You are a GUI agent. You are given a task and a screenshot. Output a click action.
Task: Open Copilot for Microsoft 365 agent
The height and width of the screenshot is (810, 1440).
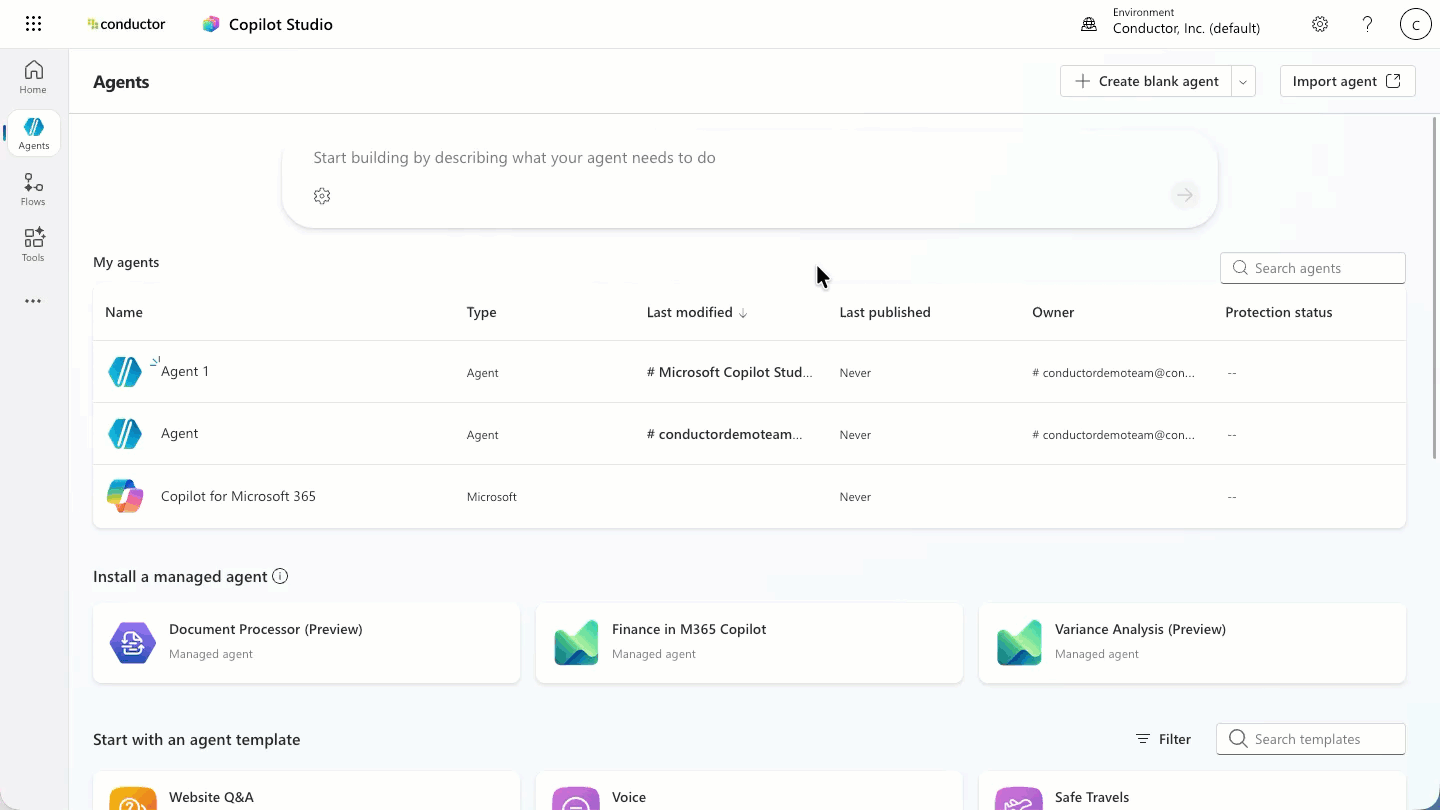click(238, 496)
